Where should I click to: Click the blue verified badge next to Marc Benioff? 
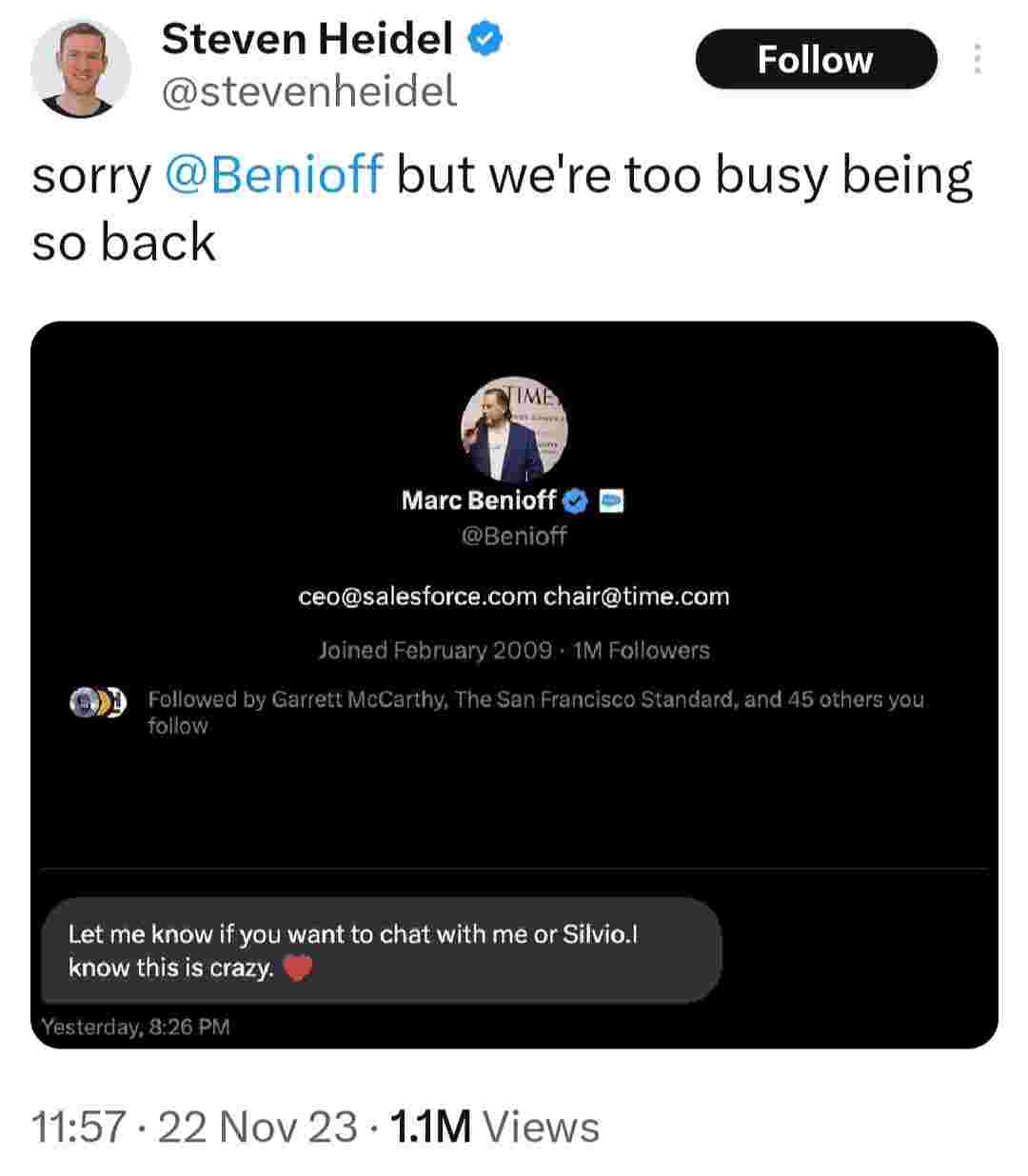pos(578,500)
